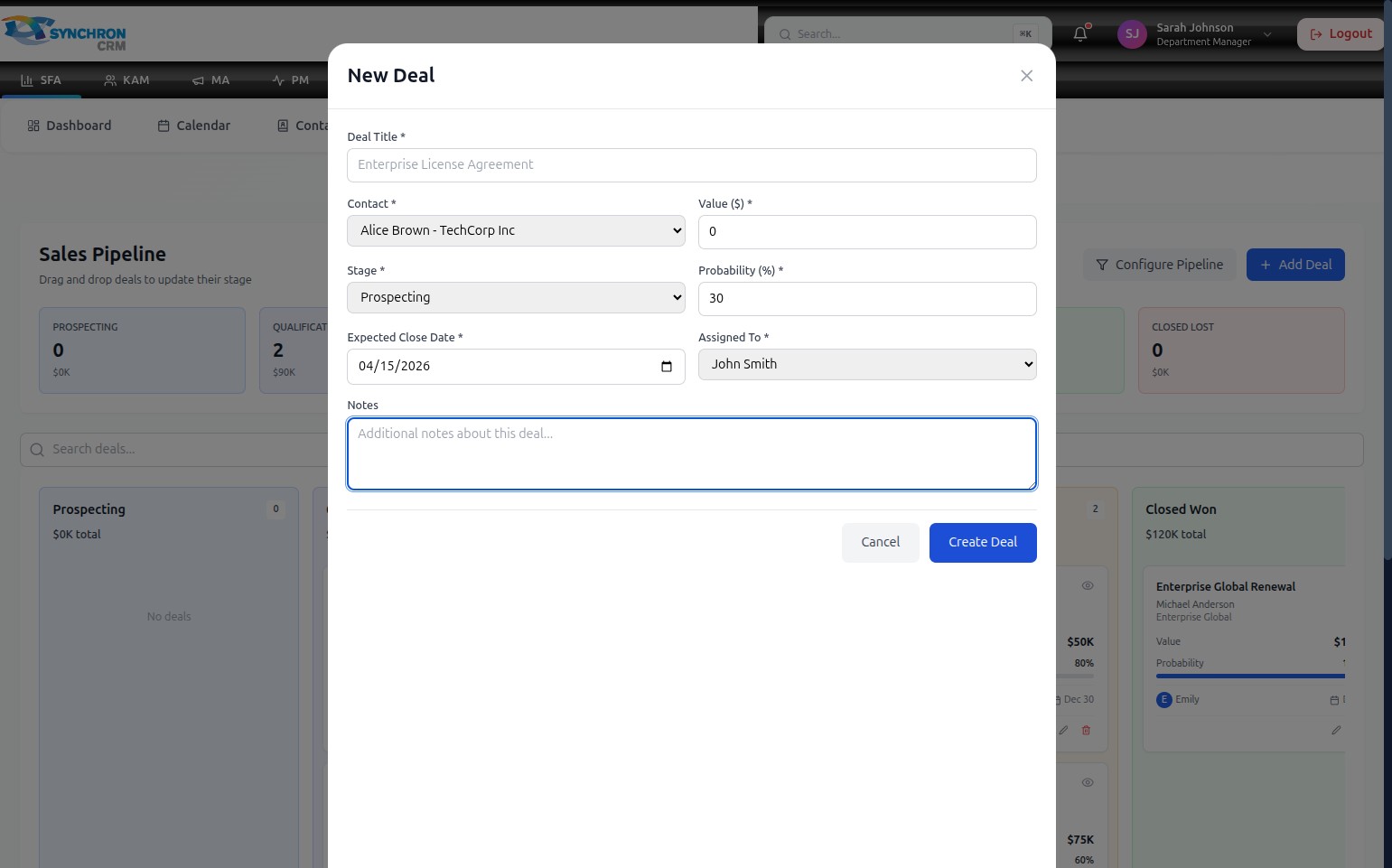1392x868 pixels.
Task: Open the Assigned To dropdown
Action: pyautogui.click(x=866, y=364)
